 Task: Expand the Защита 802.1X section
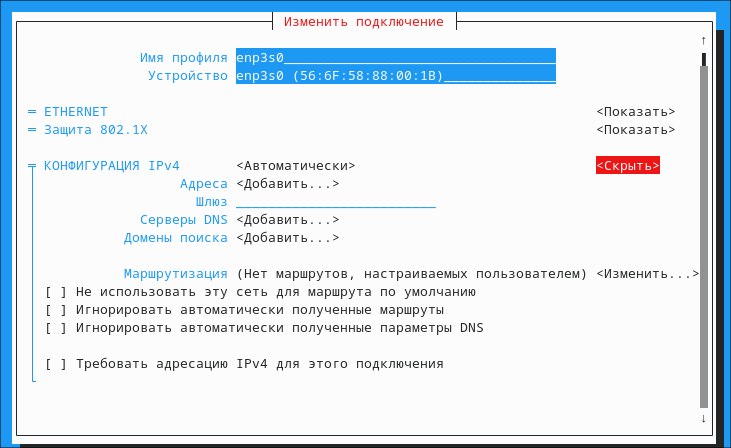point(635,130)
